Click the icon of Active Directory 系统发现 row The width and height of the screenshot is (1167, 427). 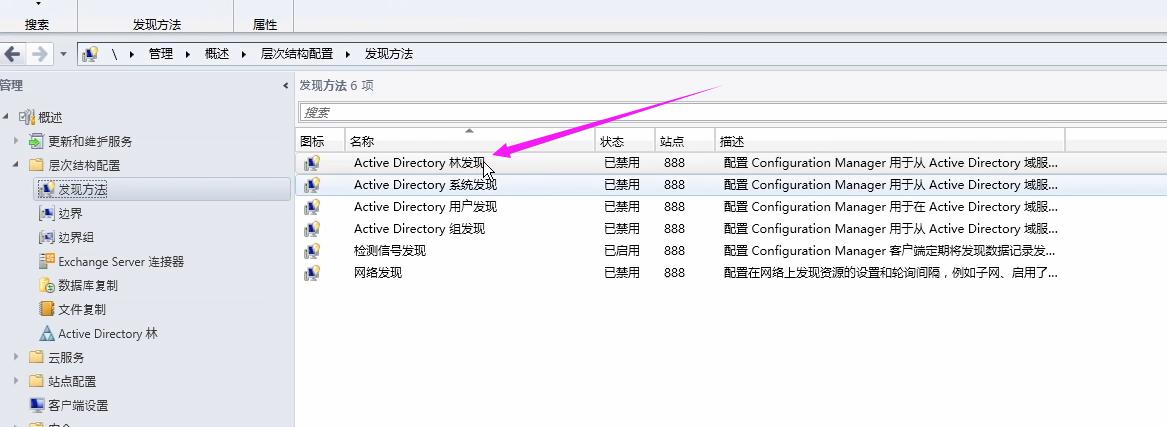312,184
